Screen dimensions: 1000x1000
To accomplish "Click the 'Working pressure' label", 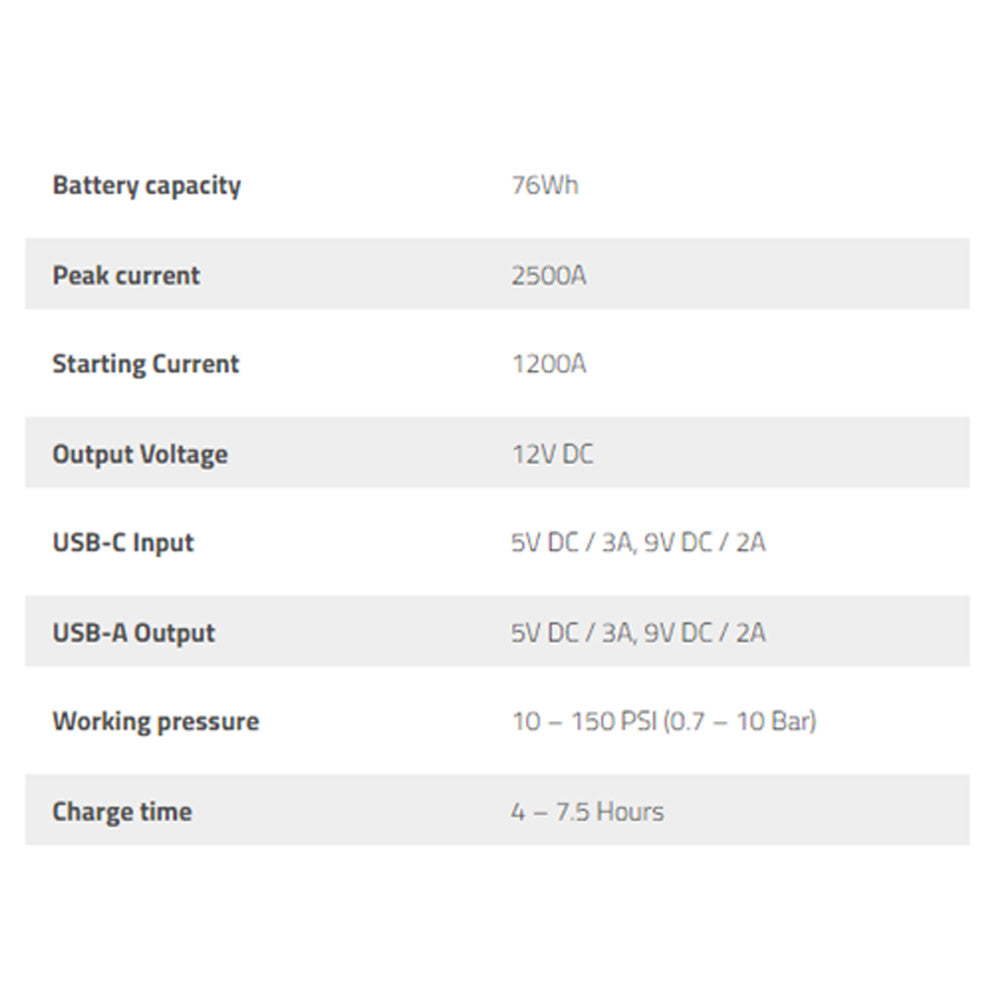I will [155, 722].
